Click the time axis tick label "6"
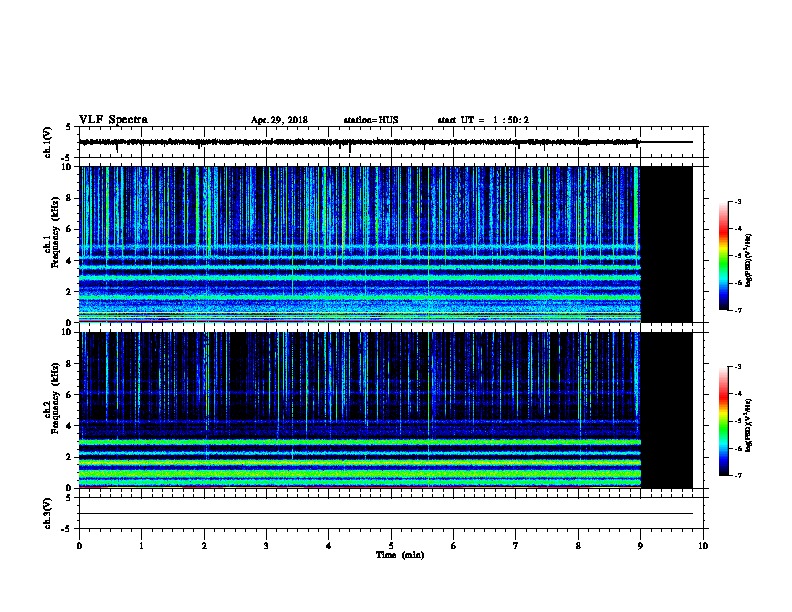Screen dimensions: 792x612 tap(454, 545)
